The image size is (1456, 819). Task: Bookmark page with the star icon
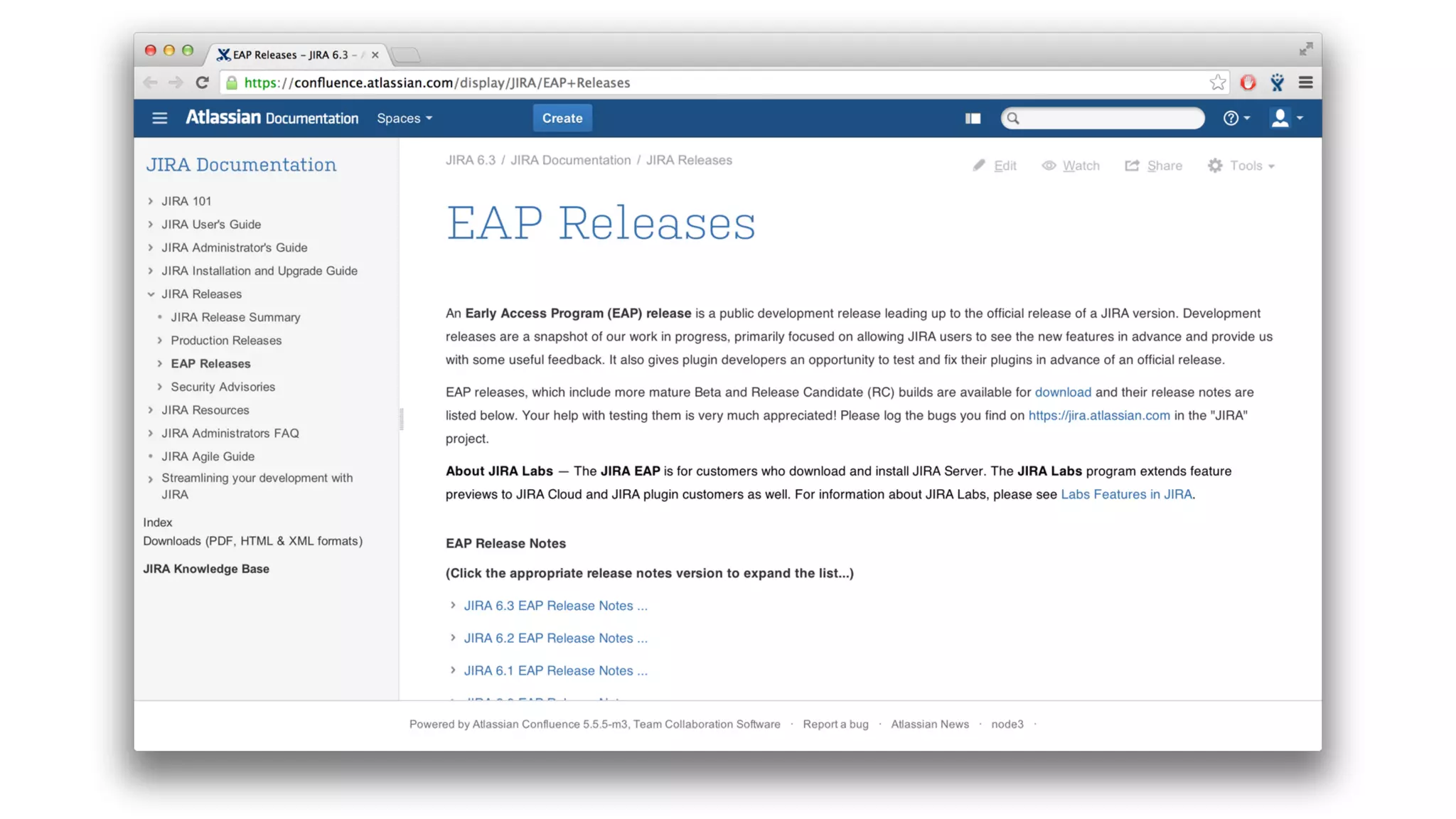click(x=1217, y=82)
